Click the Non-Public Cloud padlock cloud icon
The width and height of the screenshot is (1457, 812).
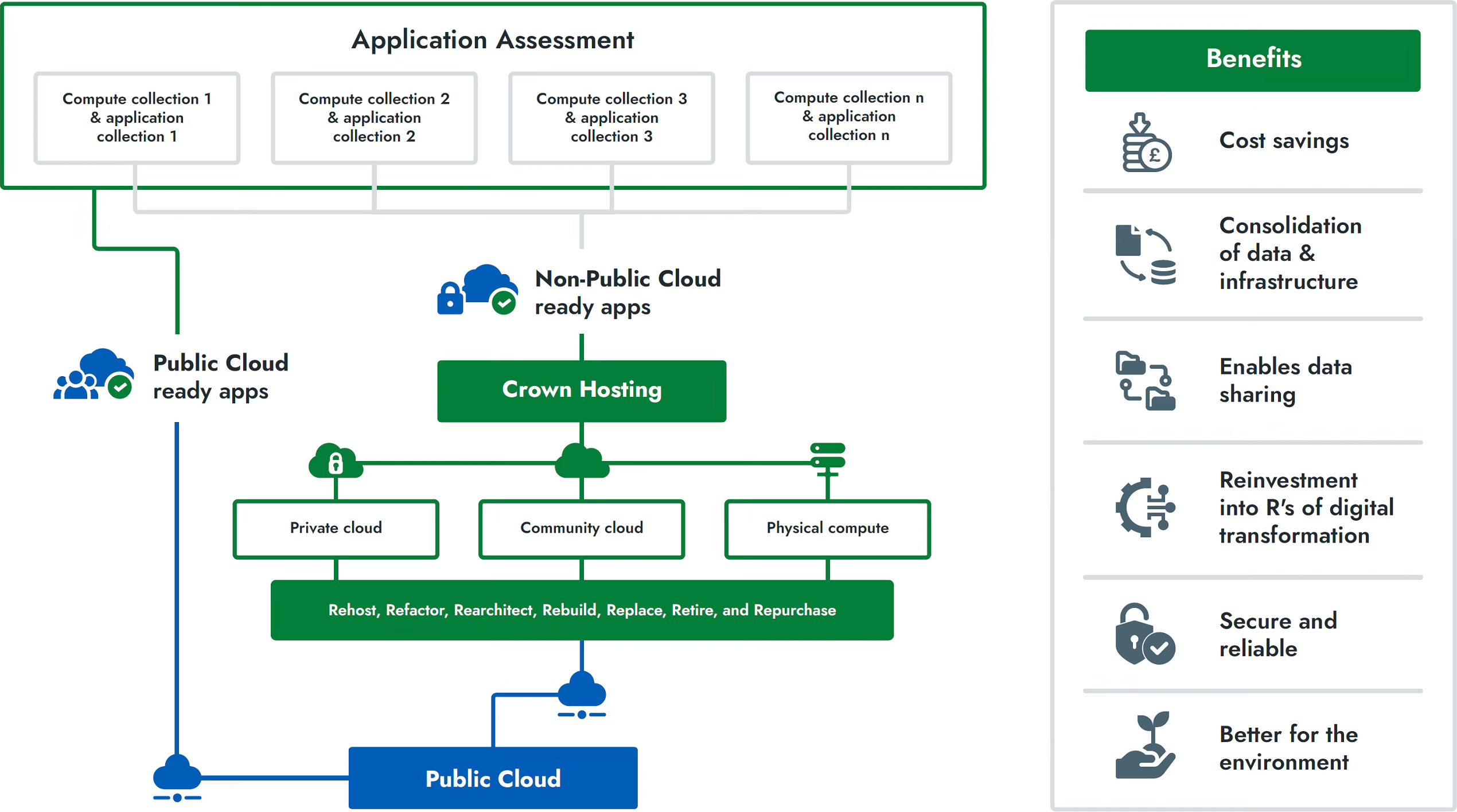click(478, 290)
